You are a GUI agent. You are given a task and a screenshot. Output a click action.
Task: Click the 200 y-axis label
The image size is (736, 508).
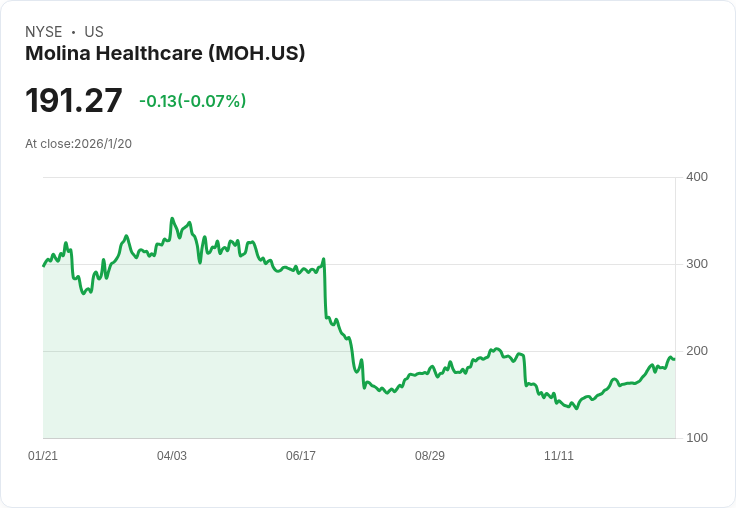coord(697,351)
